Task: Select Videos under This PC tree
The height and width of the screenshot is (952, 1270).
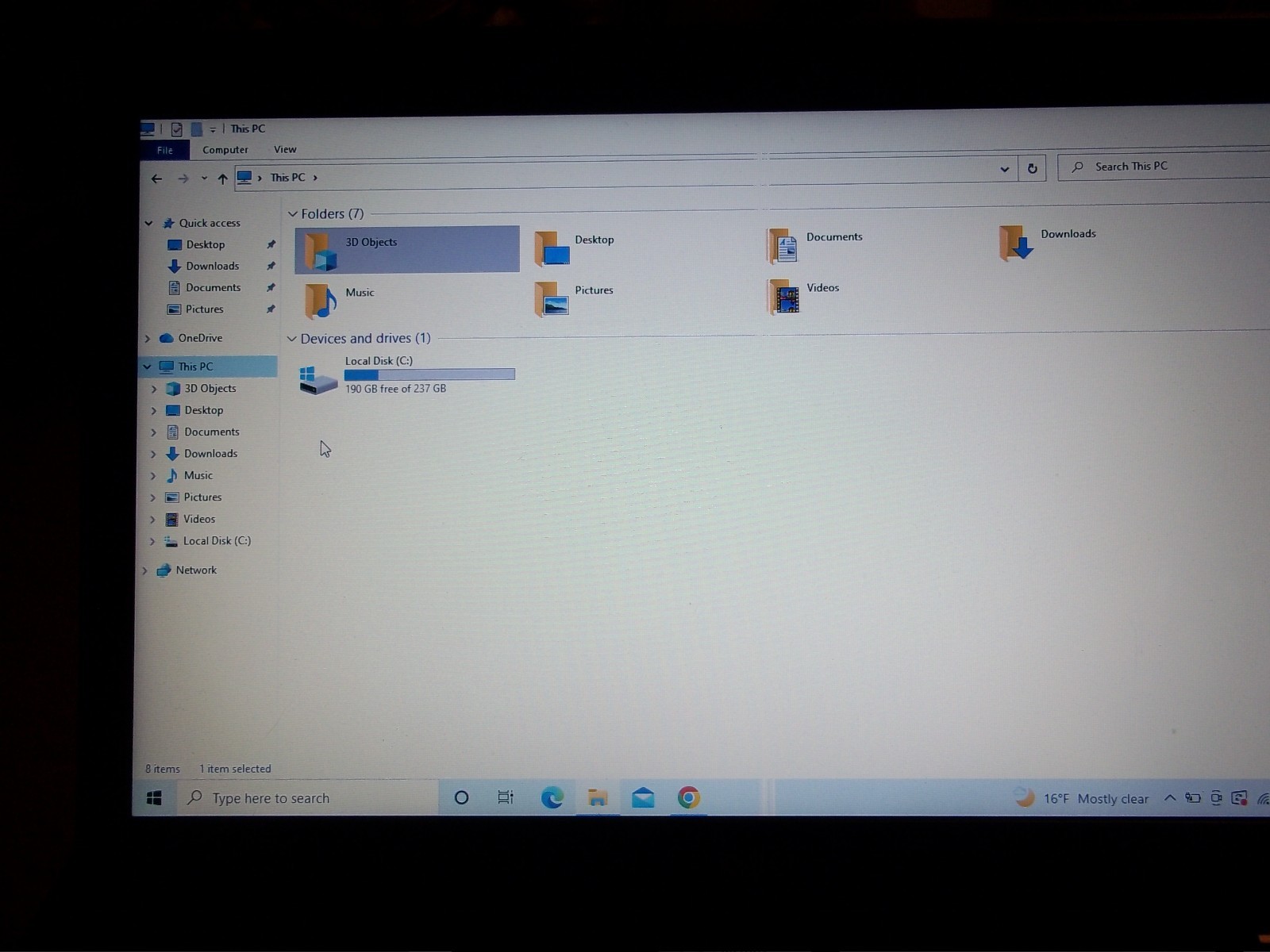Action: click(198, 519)
